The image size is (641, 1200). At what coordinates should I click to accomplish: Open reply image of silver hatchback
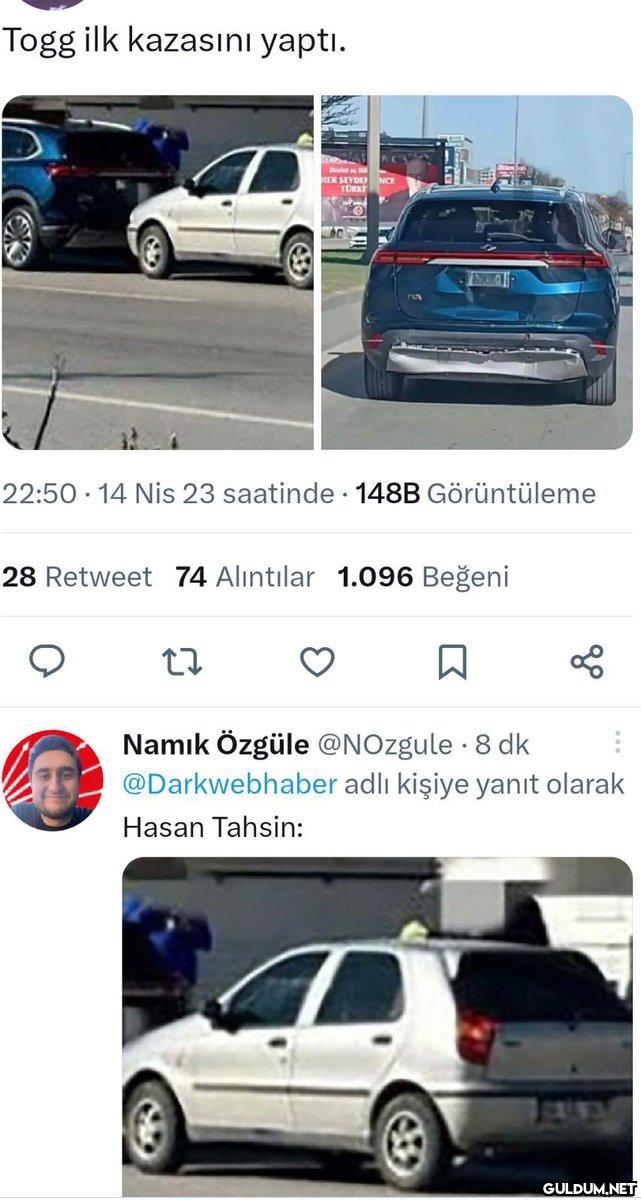click(377, 1026)
